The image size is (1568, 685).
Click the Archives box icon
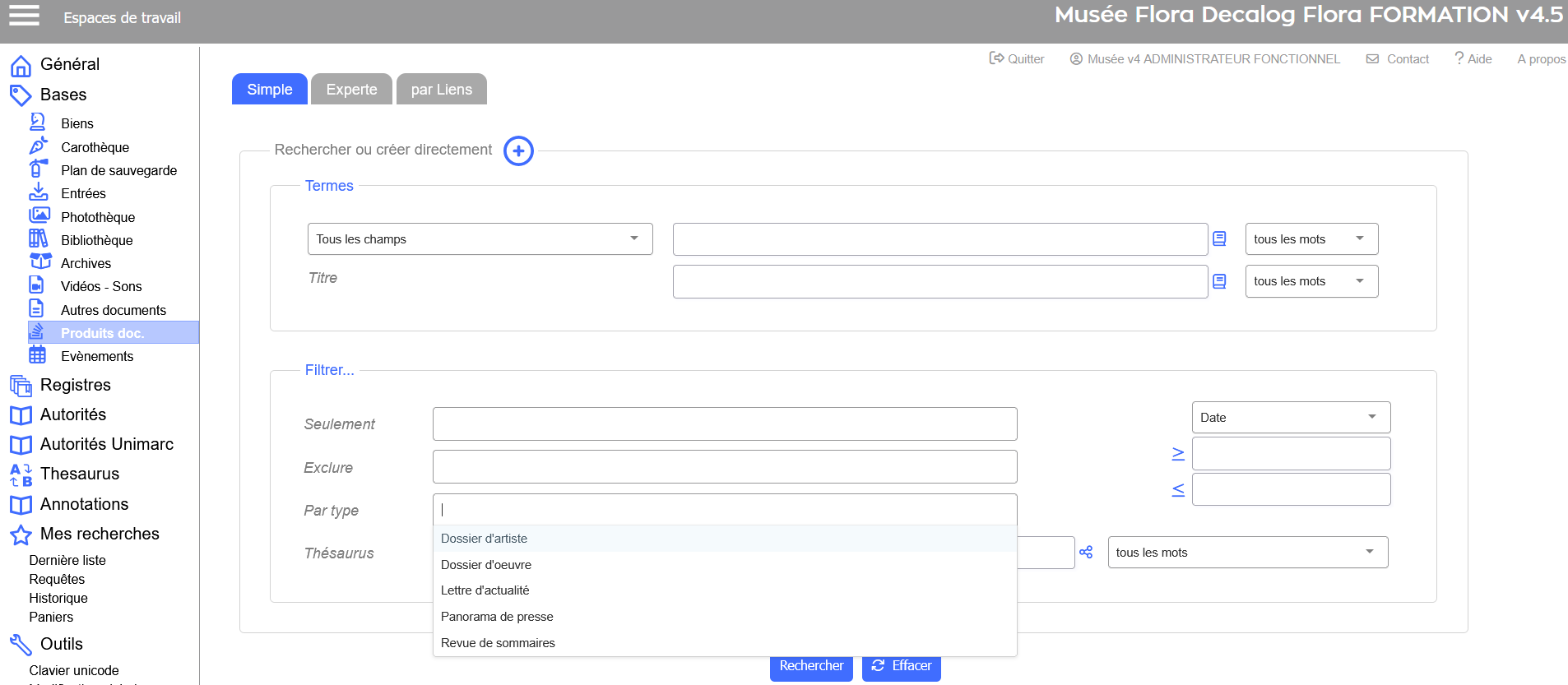(40, 262)
